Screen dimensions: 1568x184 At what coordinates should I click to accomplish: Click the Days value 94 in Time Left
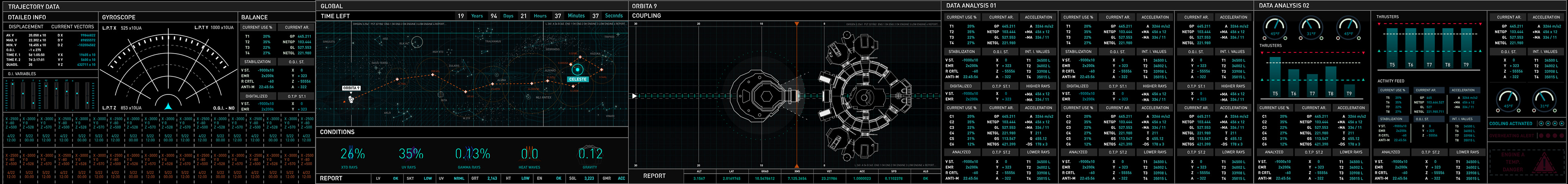(x=493, y=16)
